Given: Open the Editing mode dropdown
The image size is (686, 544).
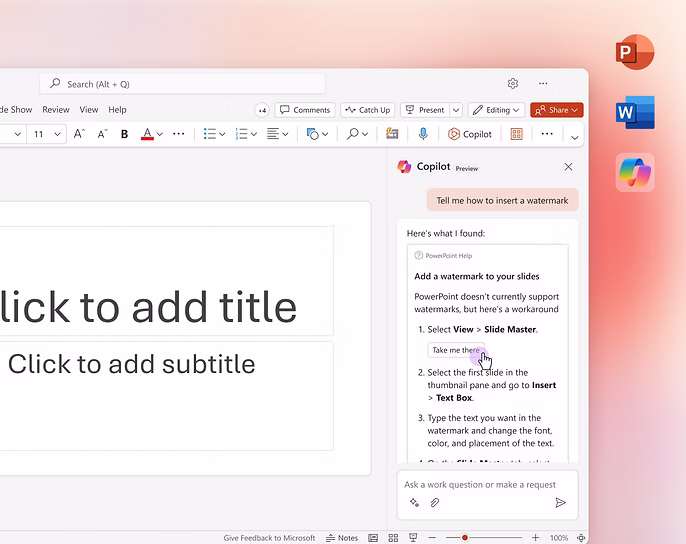Looking at the screenshot, I should [496, 110].
